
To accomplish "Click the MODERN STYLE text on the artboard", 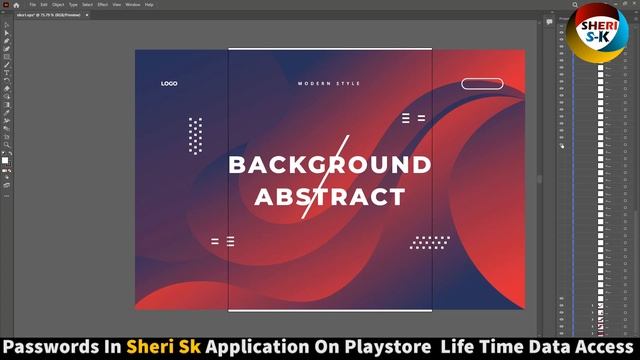I will pos(329,83).
